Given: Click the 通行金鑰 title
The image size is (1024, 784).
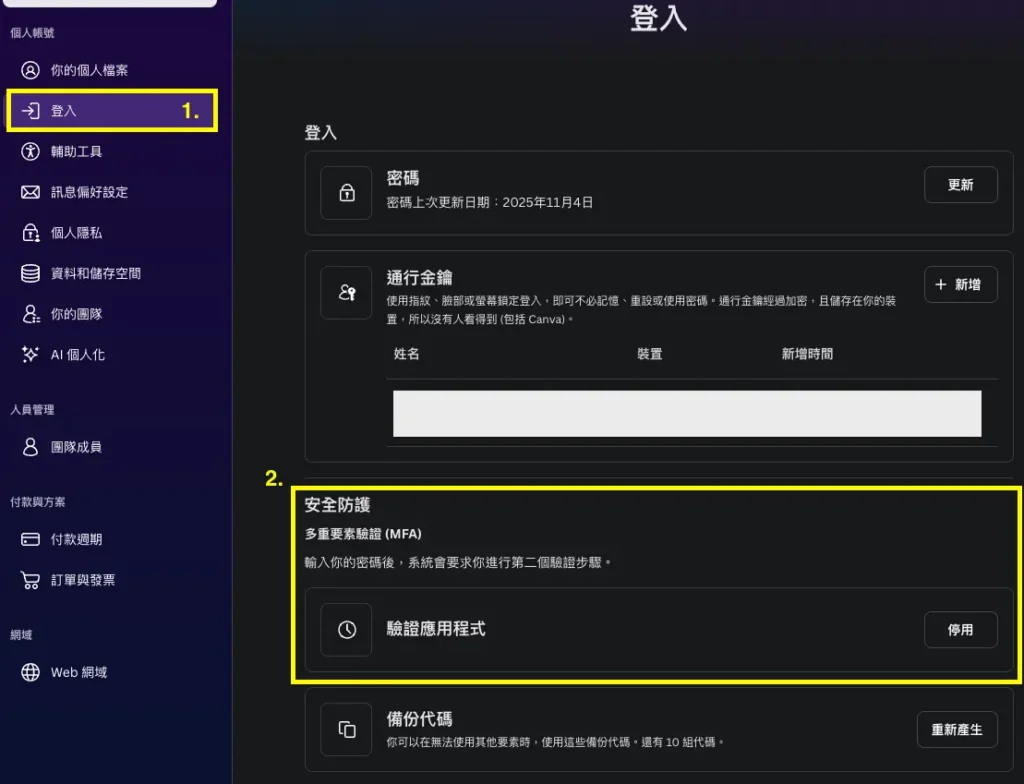Looking at the screenshot, I should (x=419, y=278).
